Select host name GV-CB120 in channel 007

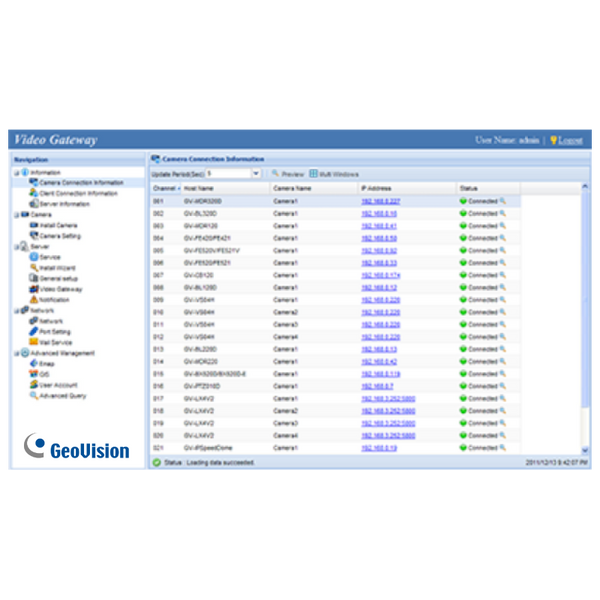pyautogui.click(x=199, y=275)
